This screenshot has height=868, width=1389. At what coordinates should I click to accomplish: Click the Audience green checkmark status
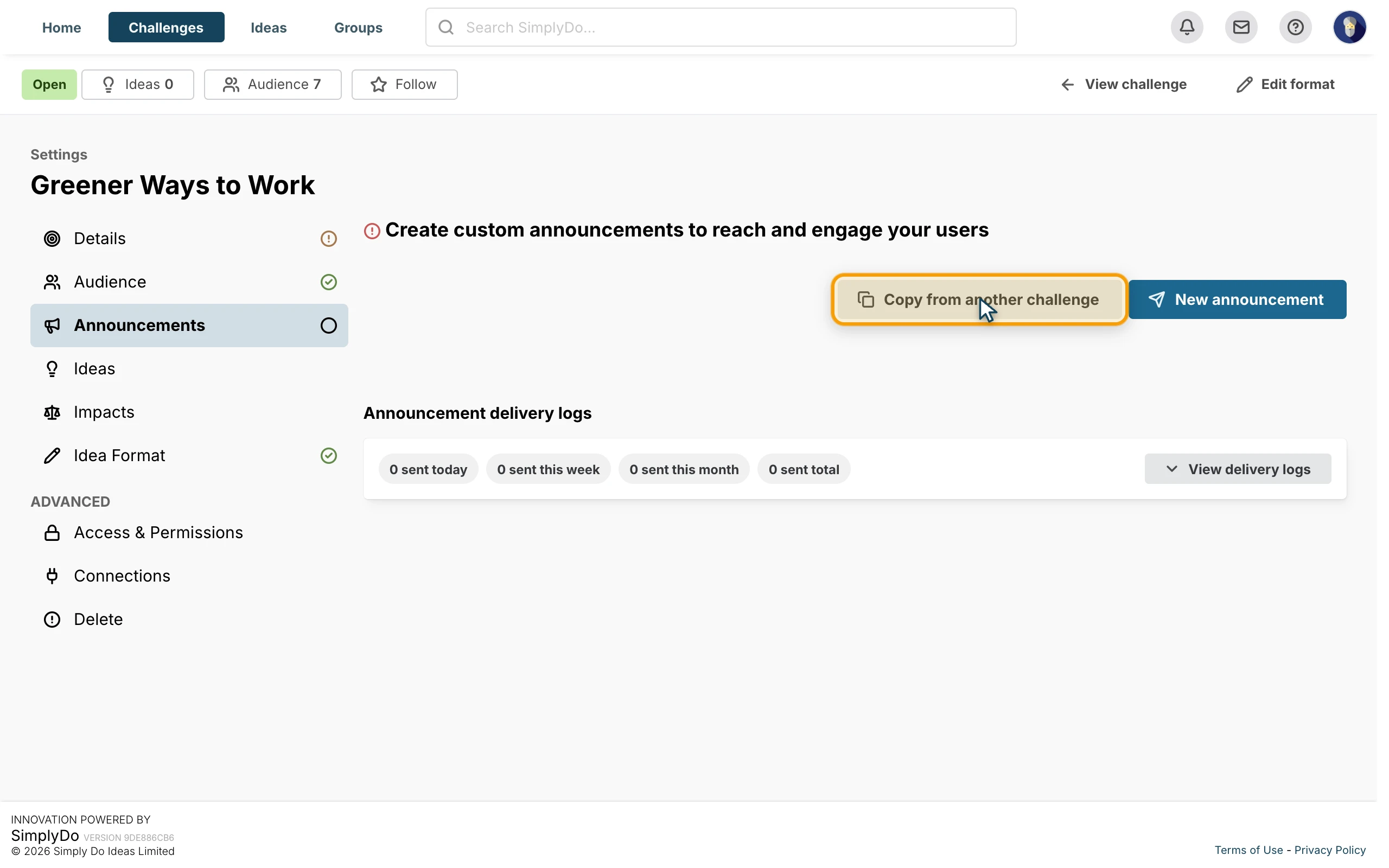(328, 282)
